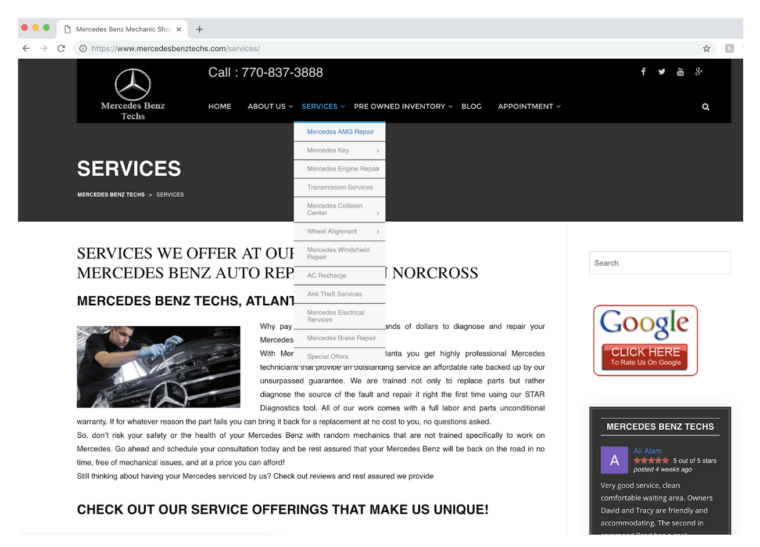The image size is (760, 547).
Task: Open the Facebook social icon
Action: click(643, 72)
